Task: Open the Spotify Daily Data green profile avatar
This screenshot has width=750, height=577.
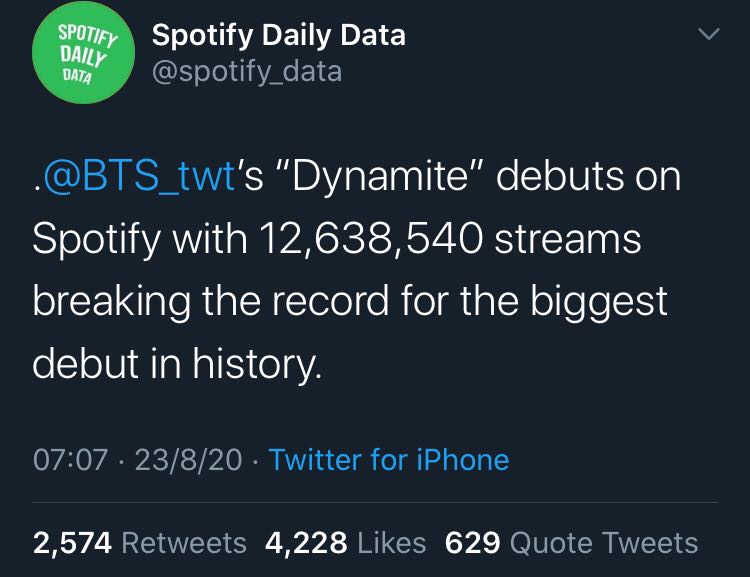Action: point(83,53)
